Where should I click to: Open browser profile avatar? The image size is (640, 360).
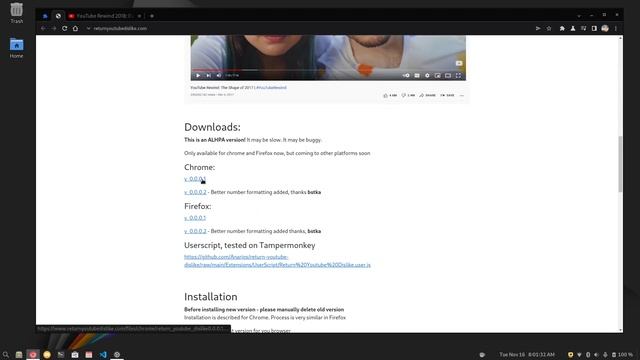coord(605,29)
